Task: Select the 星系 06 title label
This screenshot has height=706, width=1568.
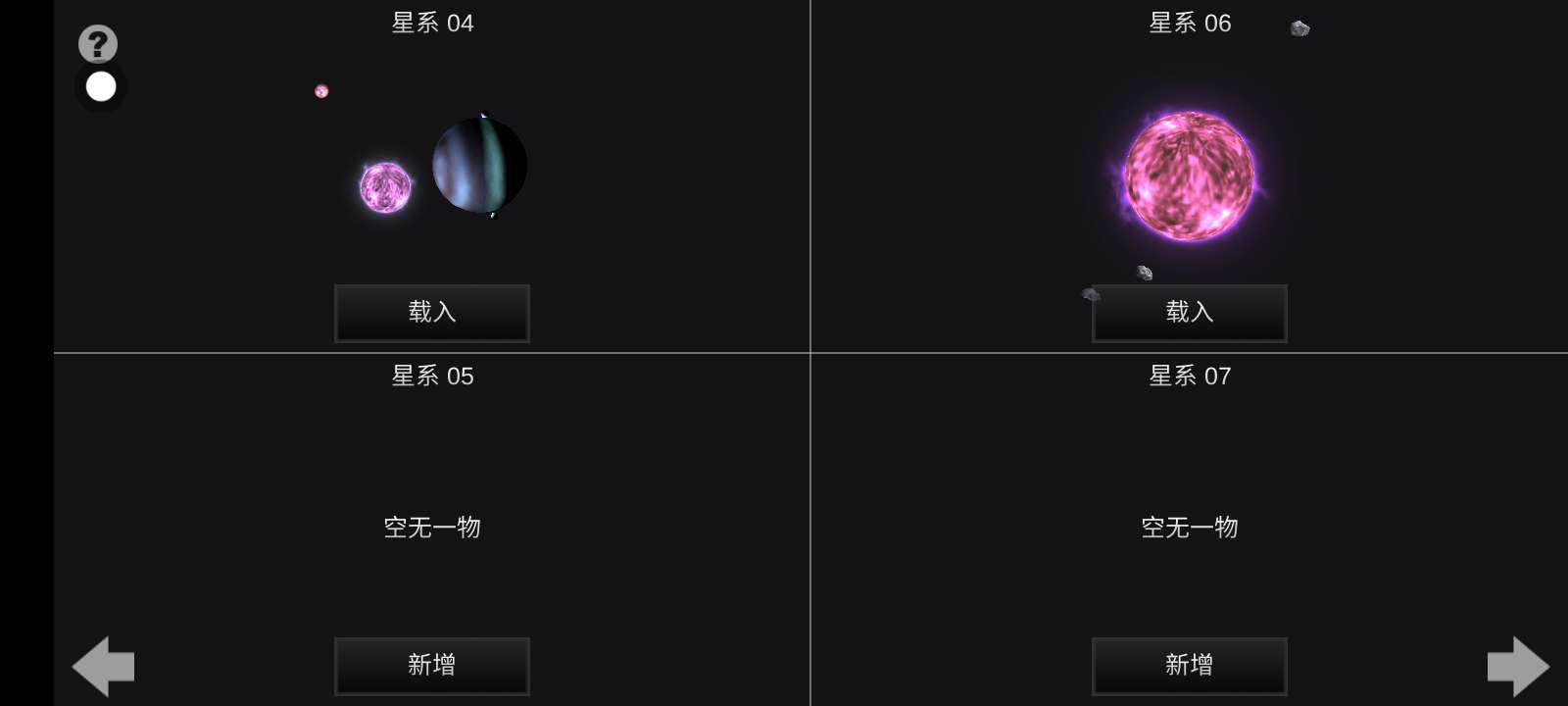Action: (1190, 23)
